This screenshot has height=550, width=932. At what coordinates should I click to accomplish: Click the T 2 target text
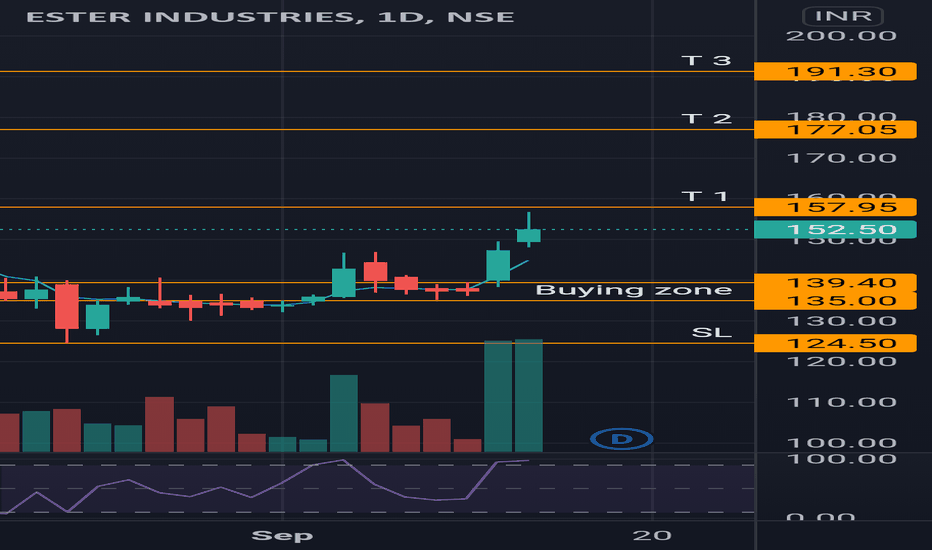point(706,118)
